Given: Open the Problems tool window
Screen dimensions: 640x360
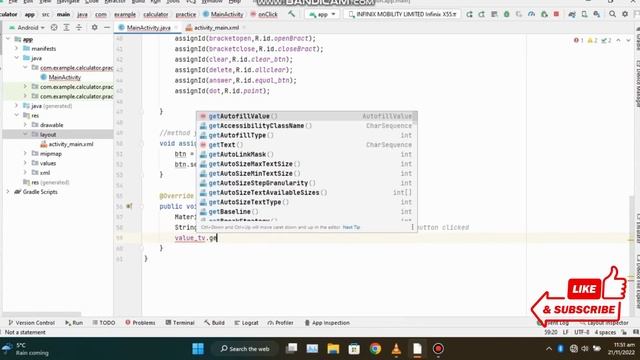Looking at the screenshot, I should click(x=140, y=322).
